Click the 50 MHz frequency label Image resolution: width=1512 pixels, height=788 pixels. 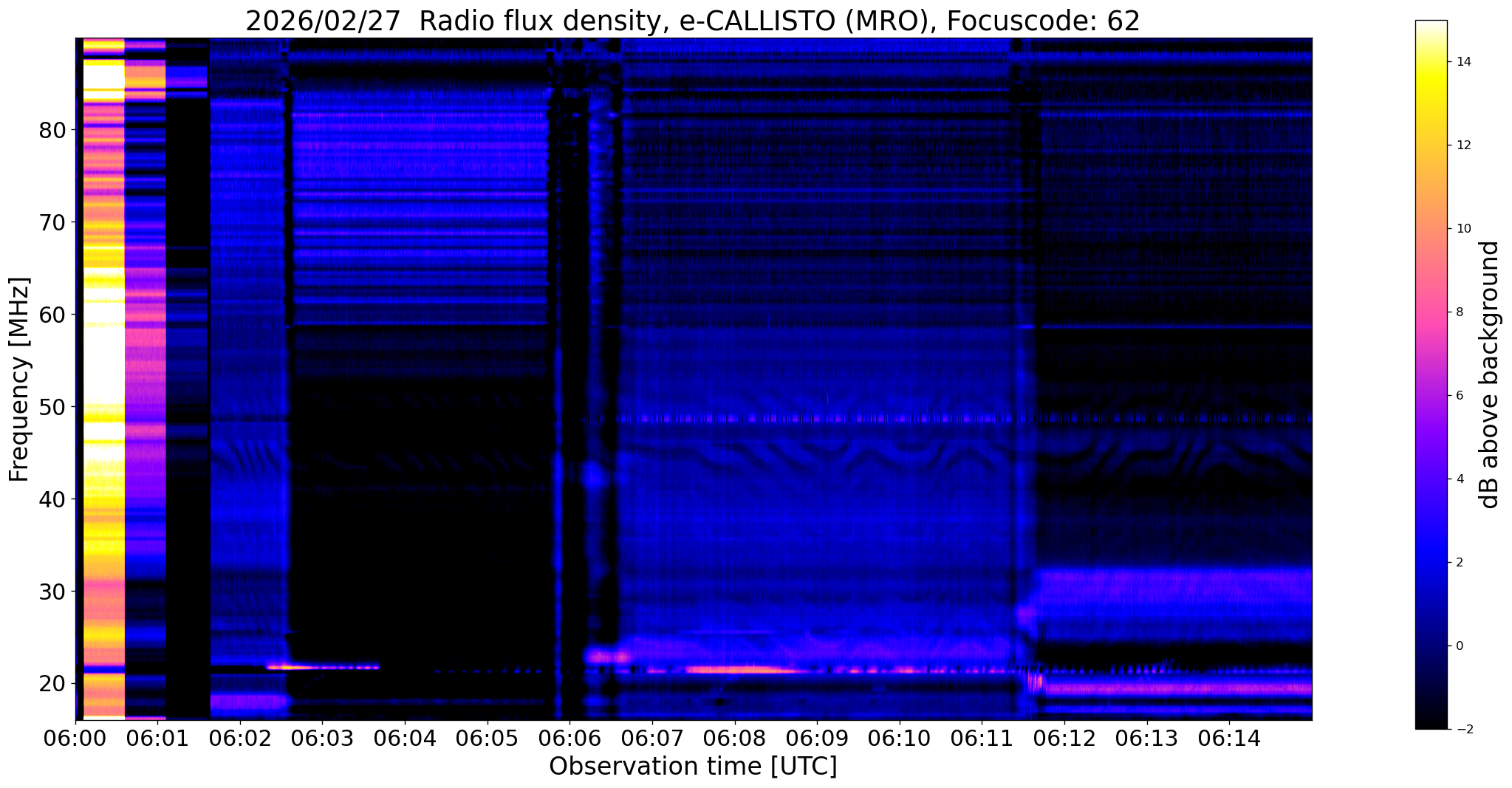pos(52,407)
